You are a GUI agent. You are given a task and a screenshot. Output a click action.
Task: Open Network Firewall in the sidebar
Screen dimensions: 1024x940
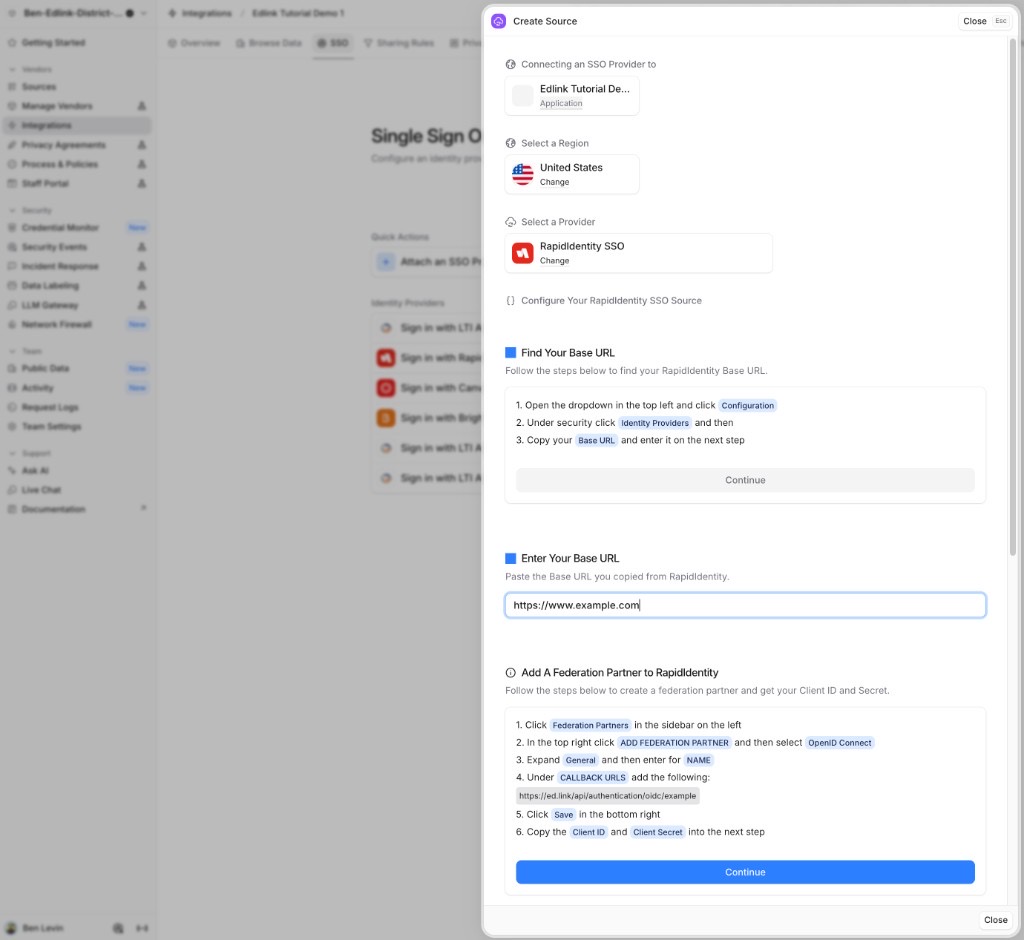77,325
